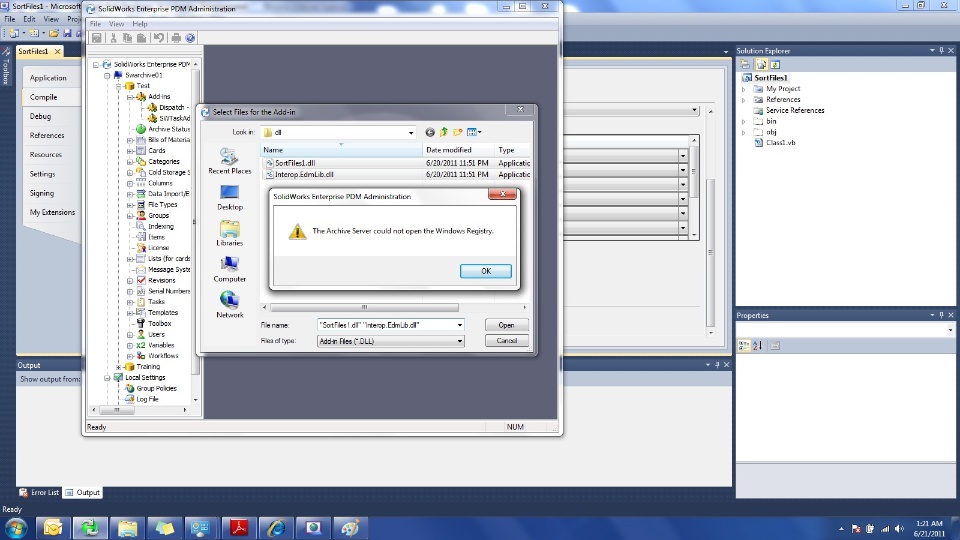Open the Files of type dropdown
This screenshot has height=540, width=960.
459,341
